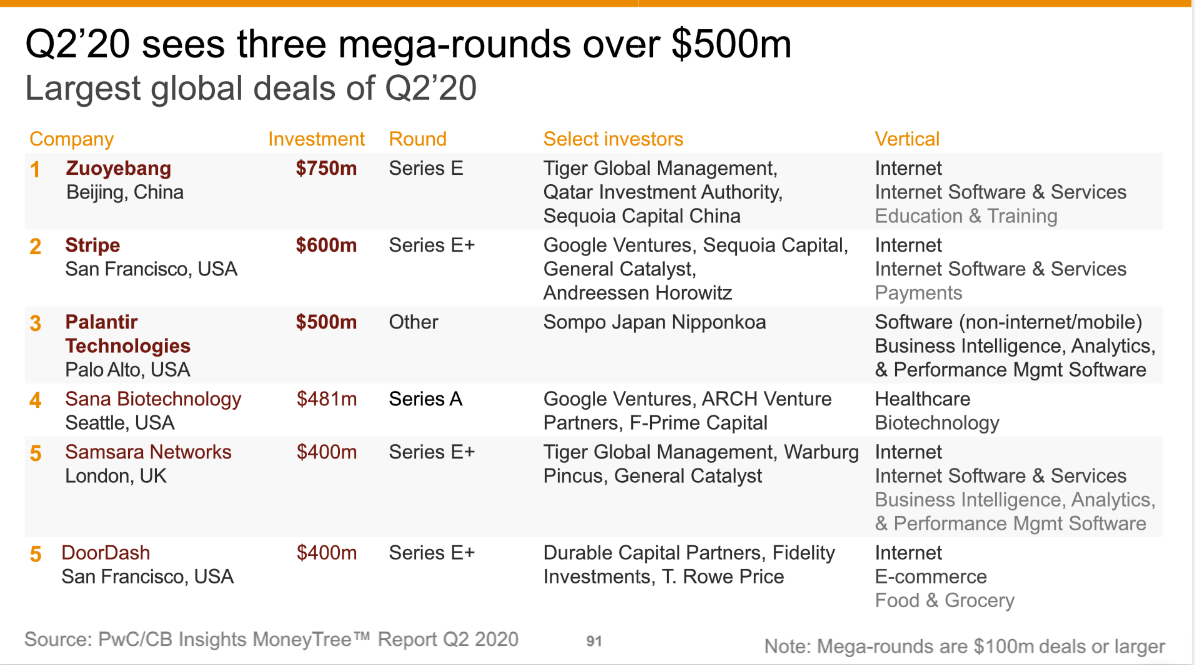Click the slide page number 91
Viewport: 1195px width, 665px height.
[x=594, y=641]
